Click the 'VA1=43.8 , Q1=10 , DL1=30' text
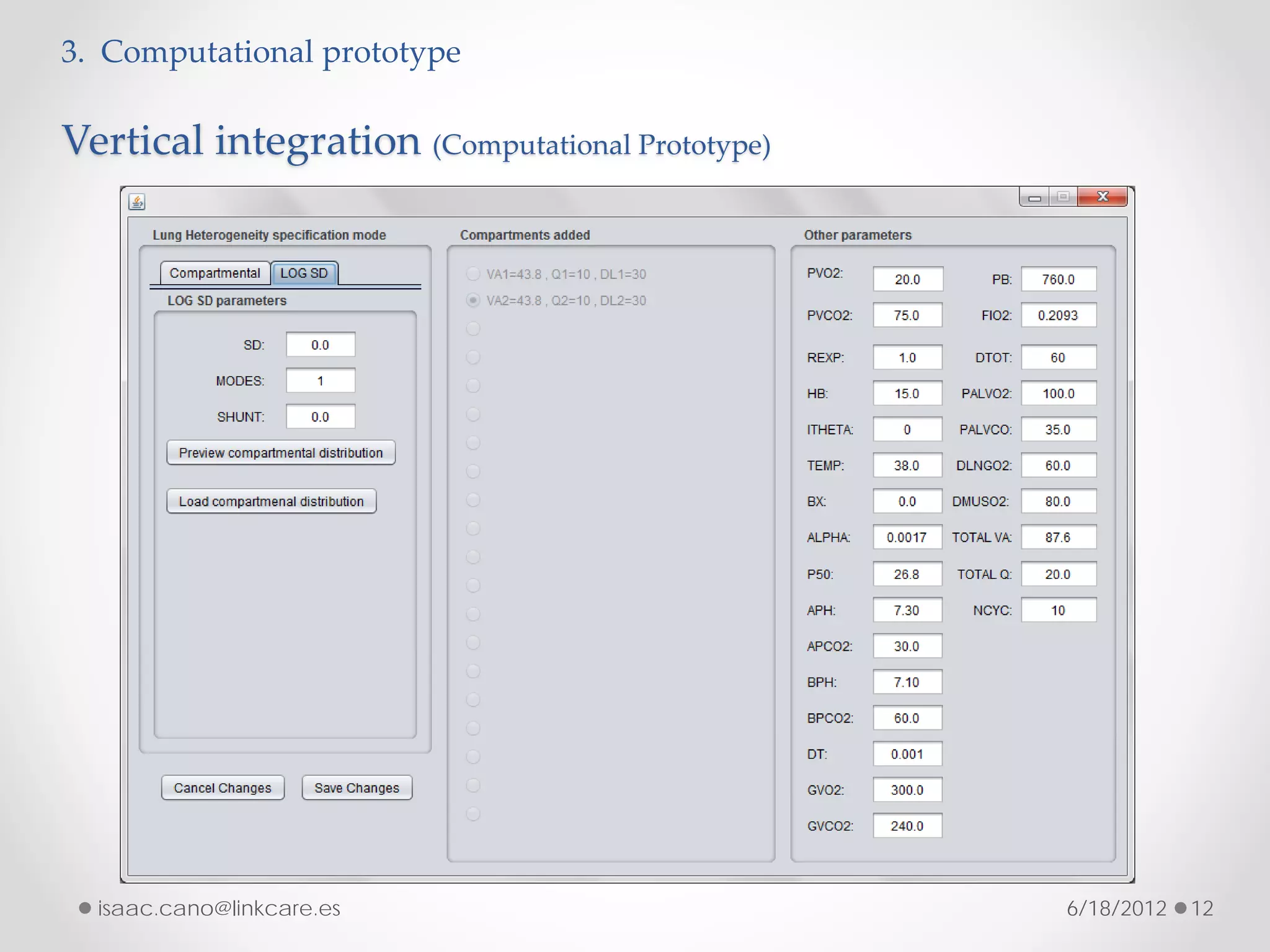Screen dimensions: 1270x952 566,274
